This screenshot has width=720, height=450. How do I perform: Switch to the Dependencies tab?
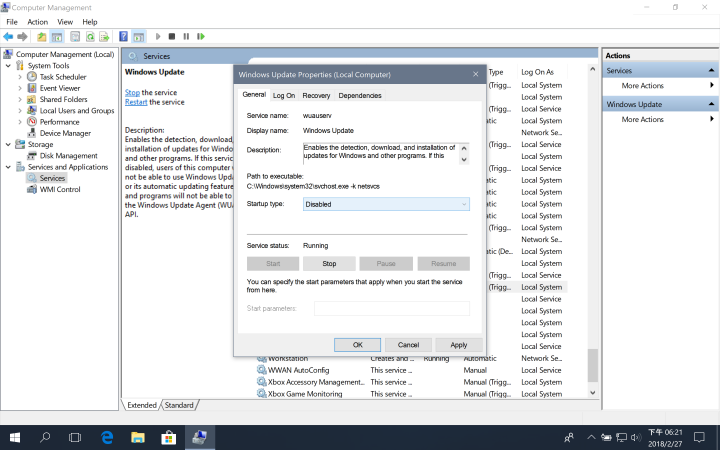(360, 96)
